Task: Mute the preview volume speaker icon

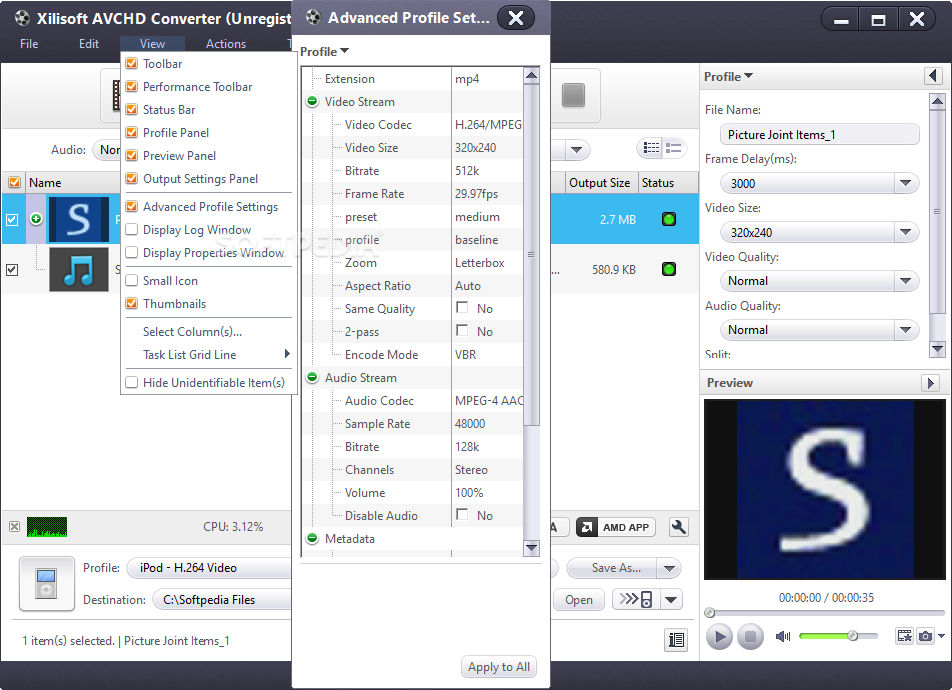Action: 783,636
